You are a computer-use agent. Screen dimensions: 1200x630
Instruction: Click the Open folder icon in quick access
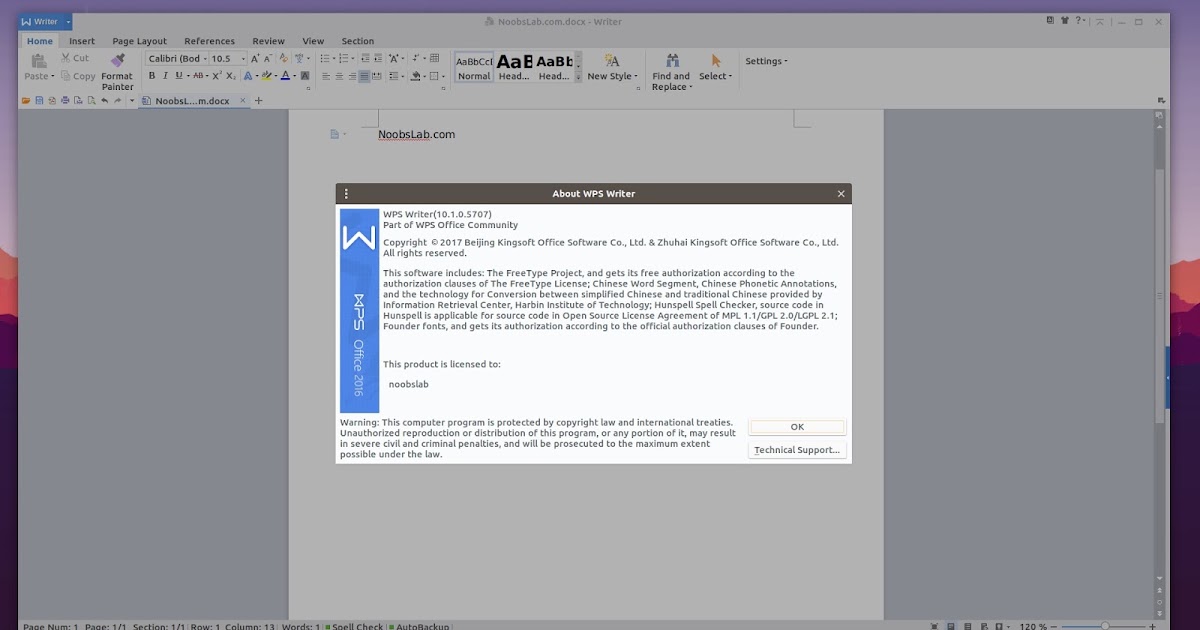(26, 101)
